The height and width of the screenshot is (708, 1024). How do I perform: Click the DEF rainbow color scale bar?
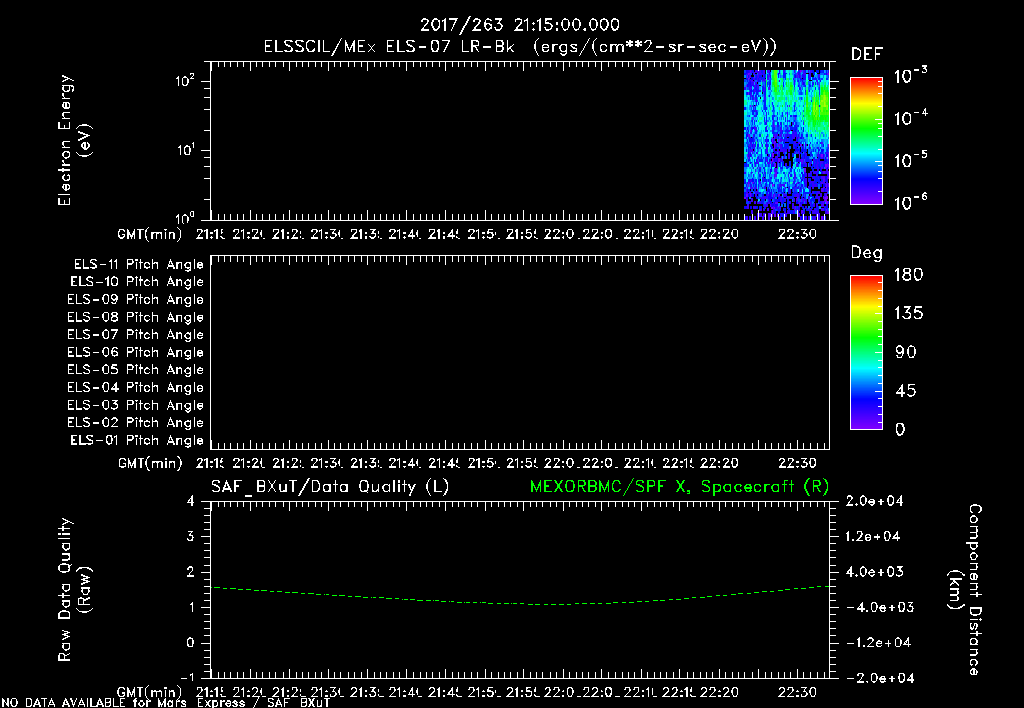[x=866, y=140]
